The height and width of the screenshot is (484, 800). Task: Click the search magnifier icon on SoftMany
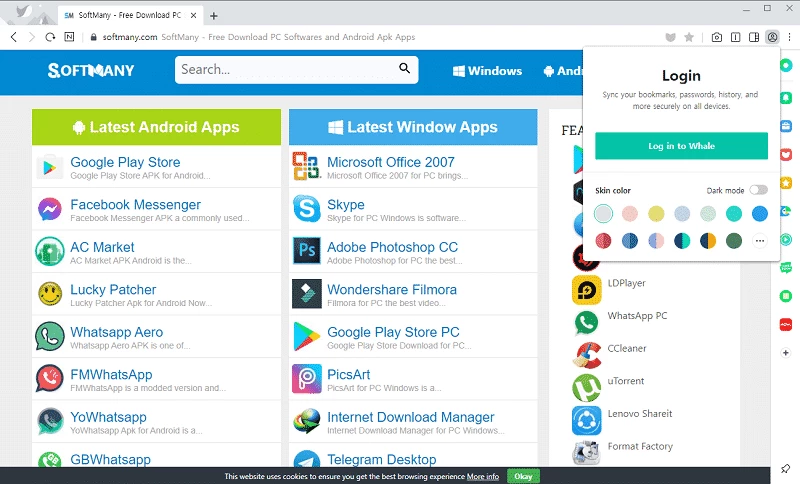coord(405,69)
